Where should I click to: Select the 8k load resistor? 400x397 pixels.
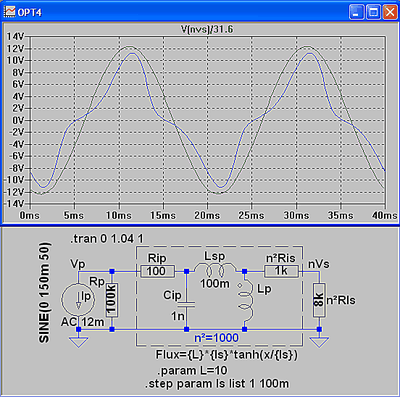click(x=319, y=300)
